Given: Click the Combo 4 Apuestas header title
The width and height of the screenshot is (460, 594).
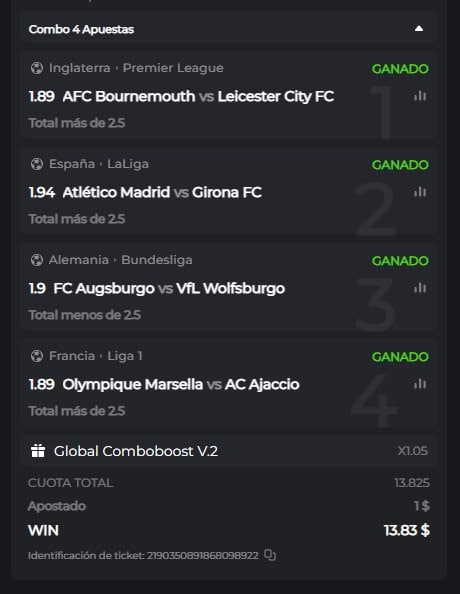Looking at the screenshot, I should point(81,29).
